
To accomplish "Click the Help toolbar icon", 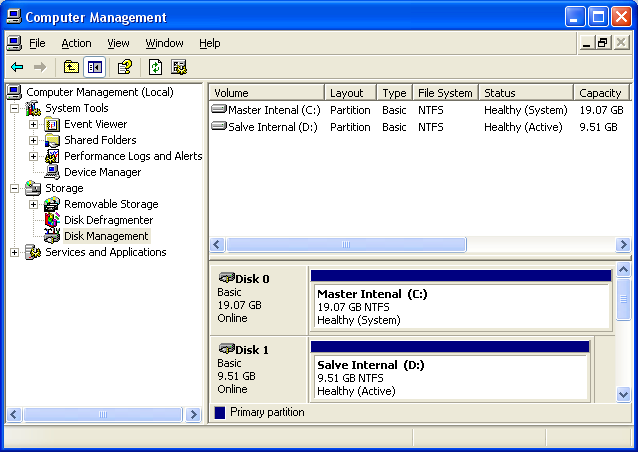I will pos(125,67).
